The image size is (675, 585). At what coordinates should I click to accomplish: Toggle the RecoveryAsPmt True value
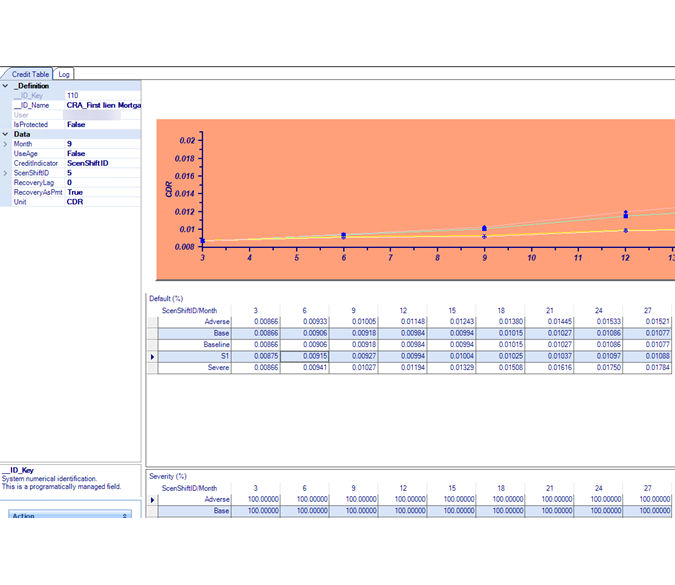click(x=76, y=192)
